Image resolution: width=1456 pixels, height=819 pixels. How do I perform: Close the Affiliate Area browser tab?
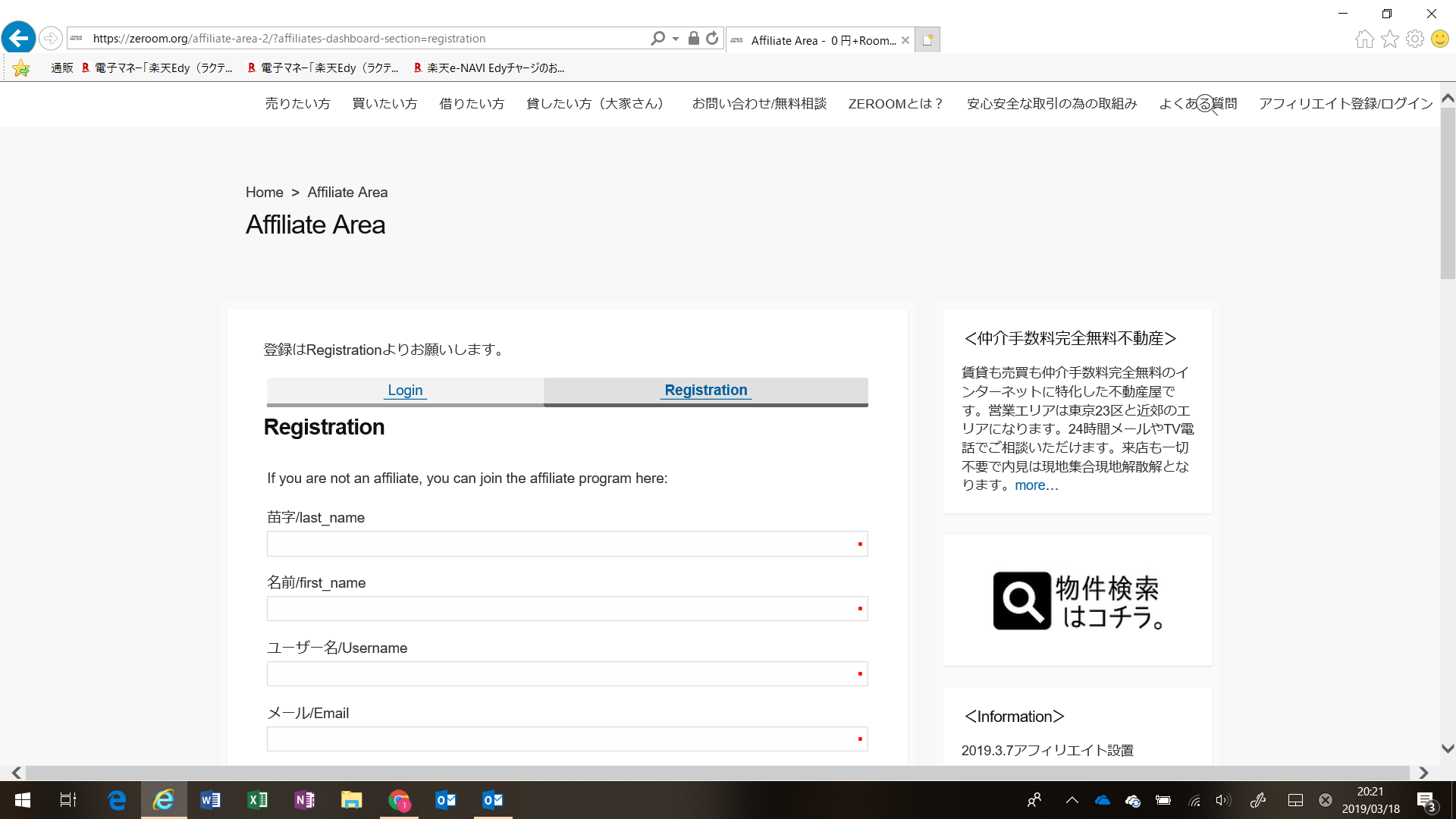[x=905, y=40]
